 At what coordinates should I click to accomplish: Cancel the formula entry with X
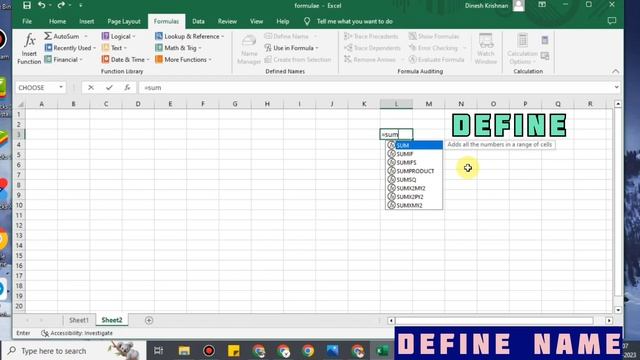click(91, 87)
